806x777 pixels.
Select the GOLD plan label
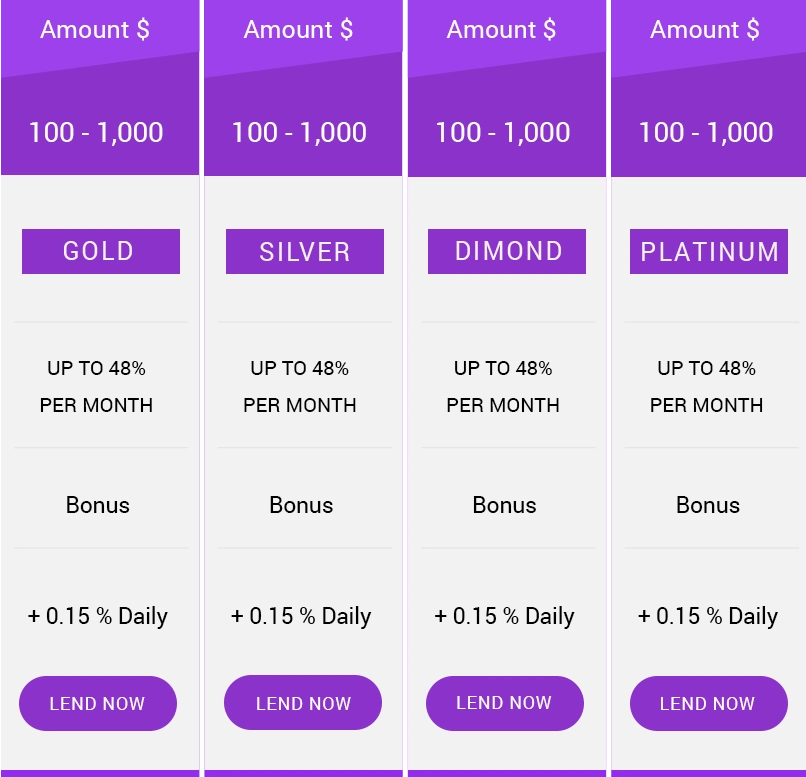(100, 251)
